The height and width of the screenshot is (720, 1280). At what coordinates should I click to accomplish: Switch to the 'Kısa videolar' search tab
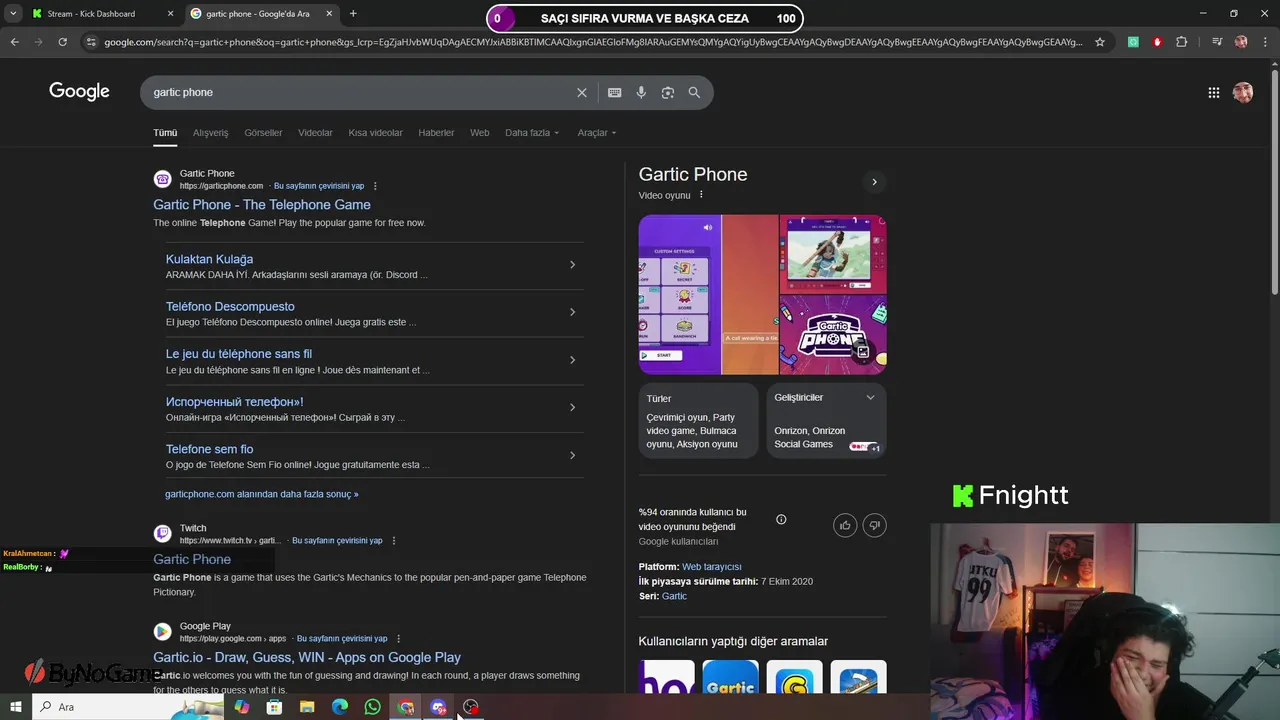[x=375, y=133]
